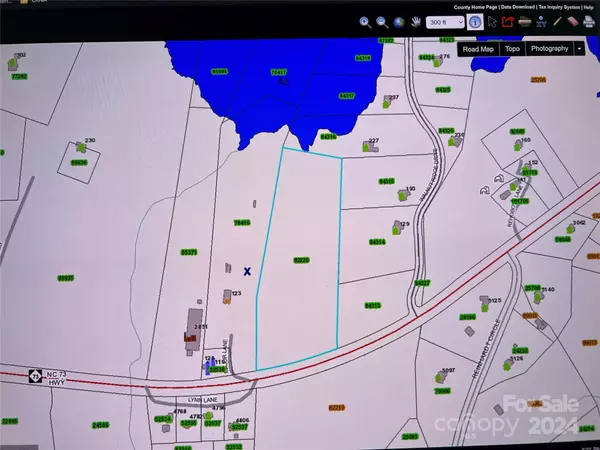The height and width of the screenshot is (450, 600).
Task: Select the Photography basemap
Action: coord(549,48)
